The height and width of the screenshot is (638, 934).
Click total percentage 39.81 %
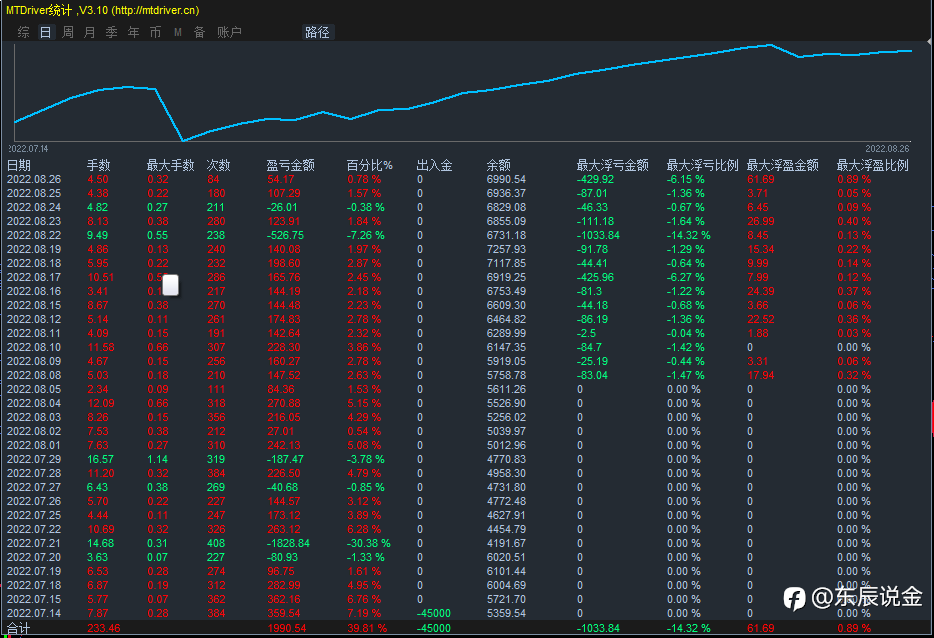(x=367, y=628)
